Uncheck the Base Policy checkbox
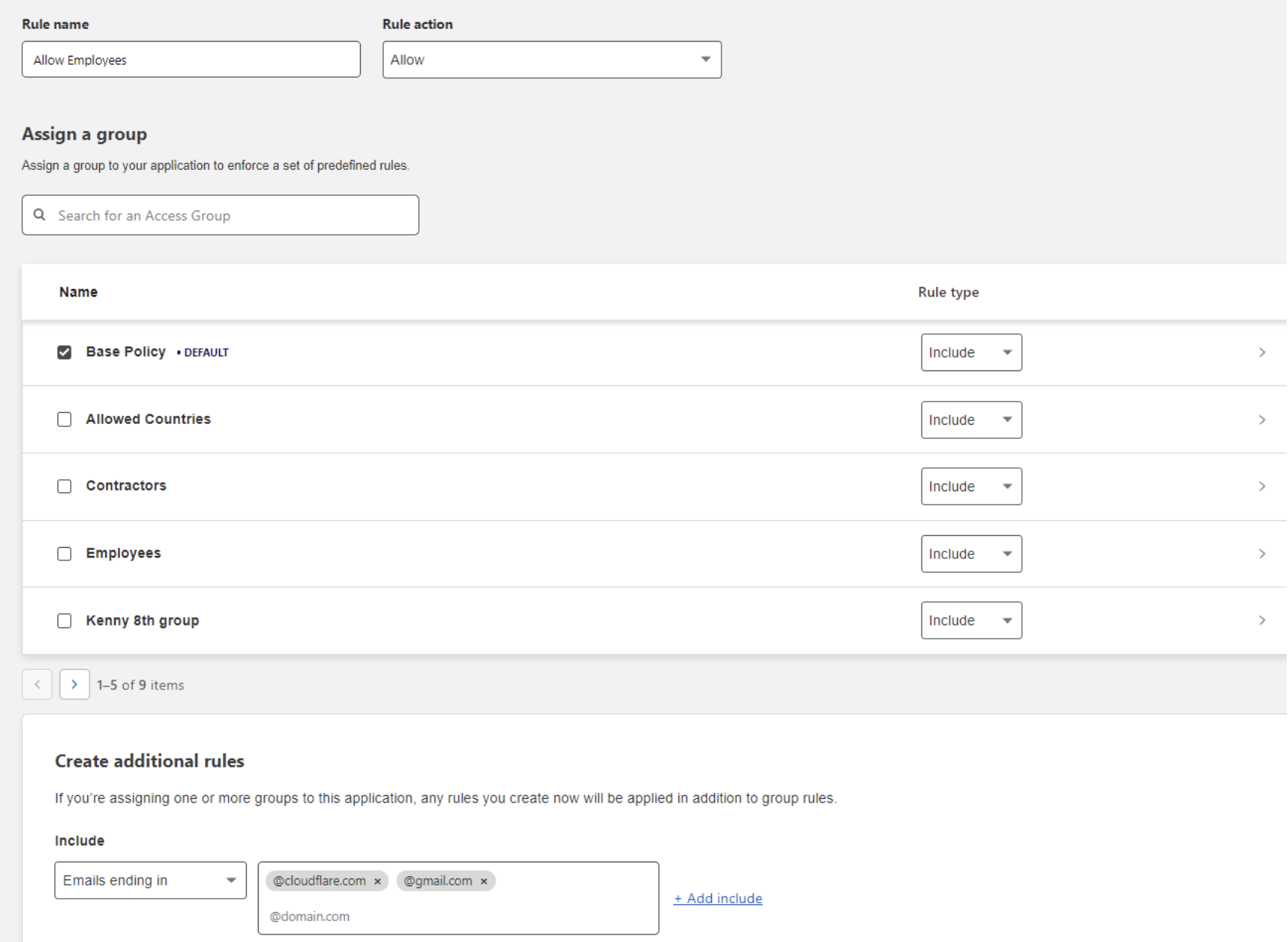Viewport: 1288px width, 942px height. click(64, 352)
